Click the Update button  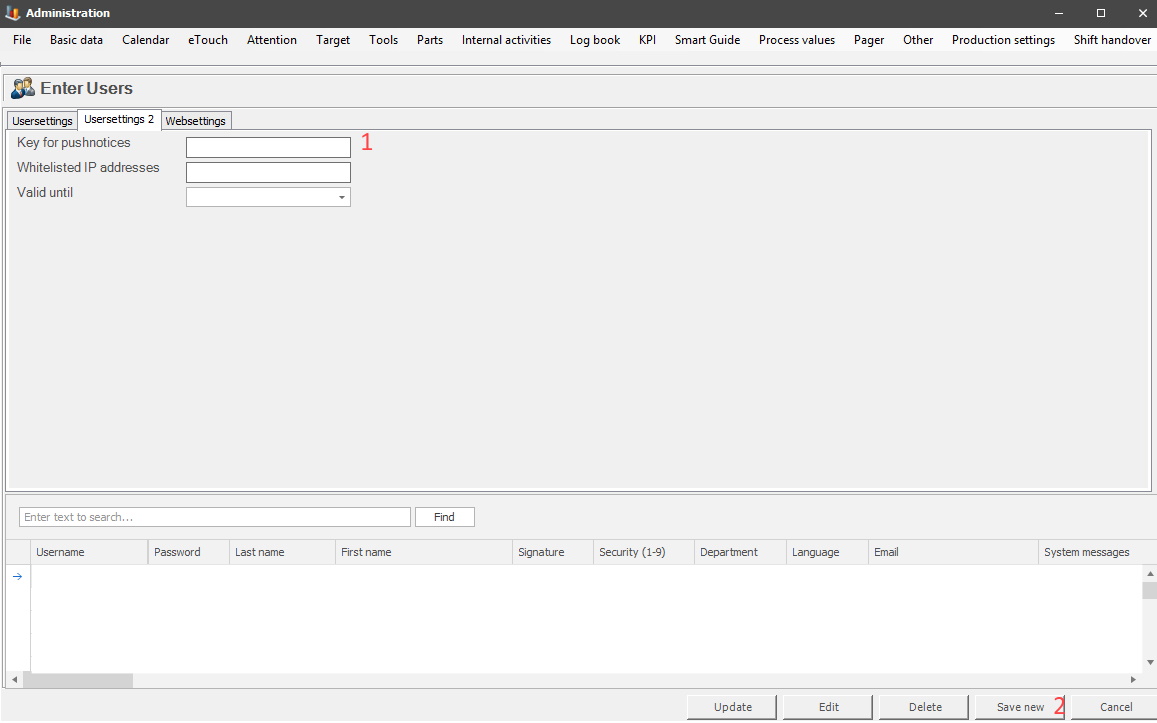click(x=732, y=707)
